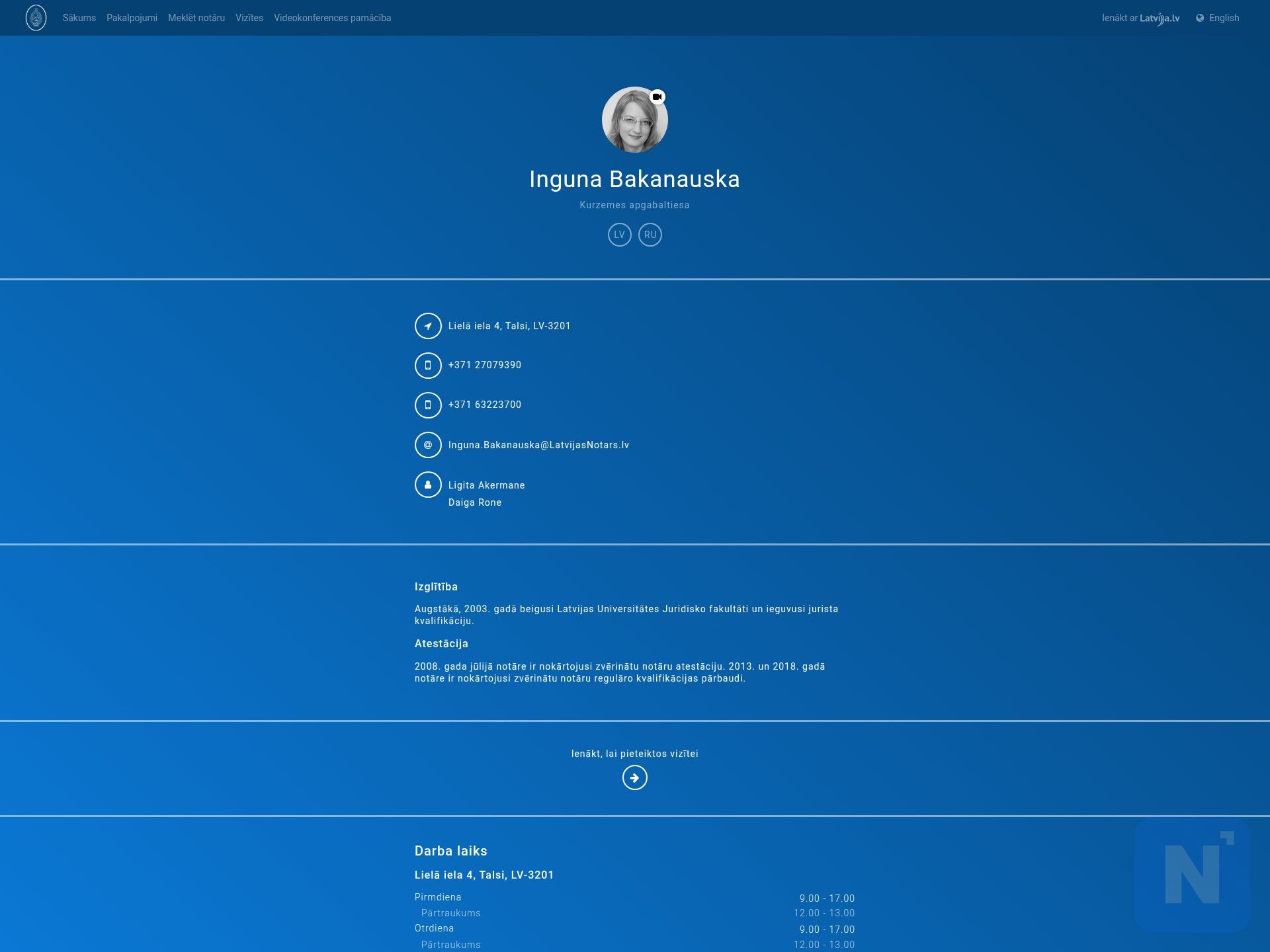Click the Atestācija heading
This screenshot has height=952, width=1270.
441,644
